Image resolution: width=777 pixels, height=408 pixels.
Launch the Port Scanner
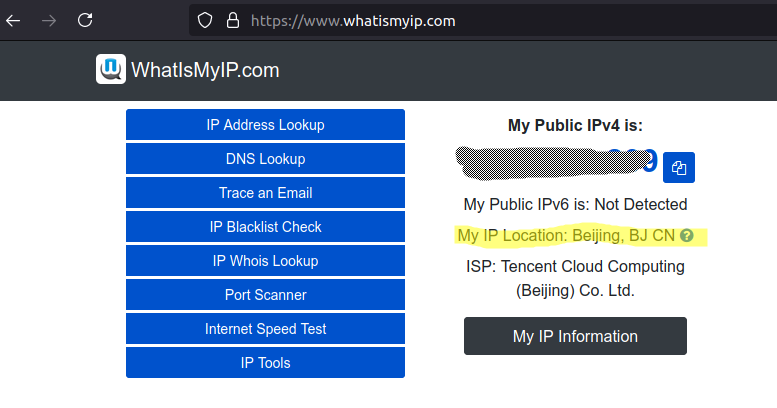click(265, 295)
